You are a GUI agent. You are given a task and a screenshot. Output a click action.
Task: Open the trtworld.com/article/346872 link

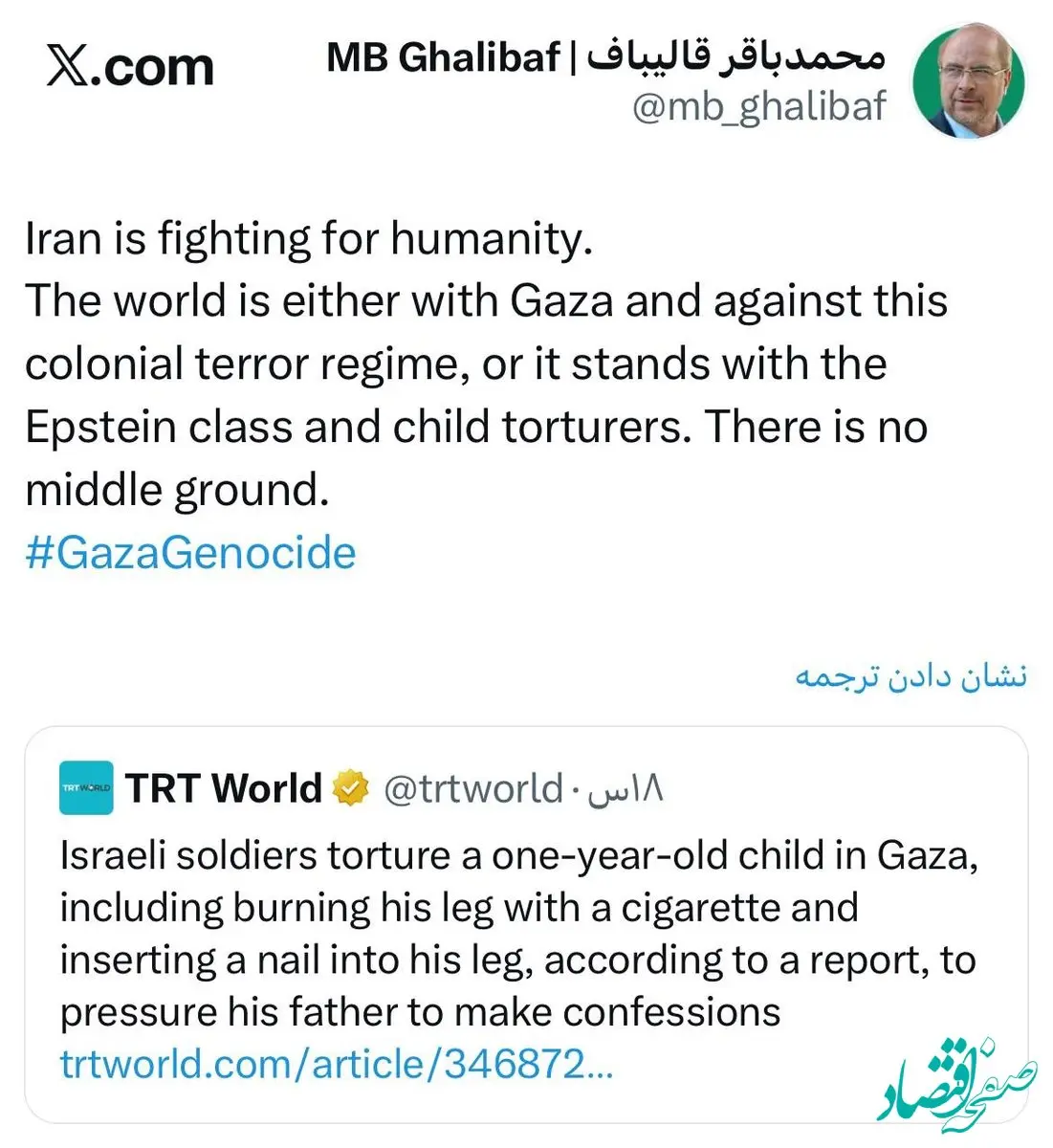click(x=336, y=1064)
